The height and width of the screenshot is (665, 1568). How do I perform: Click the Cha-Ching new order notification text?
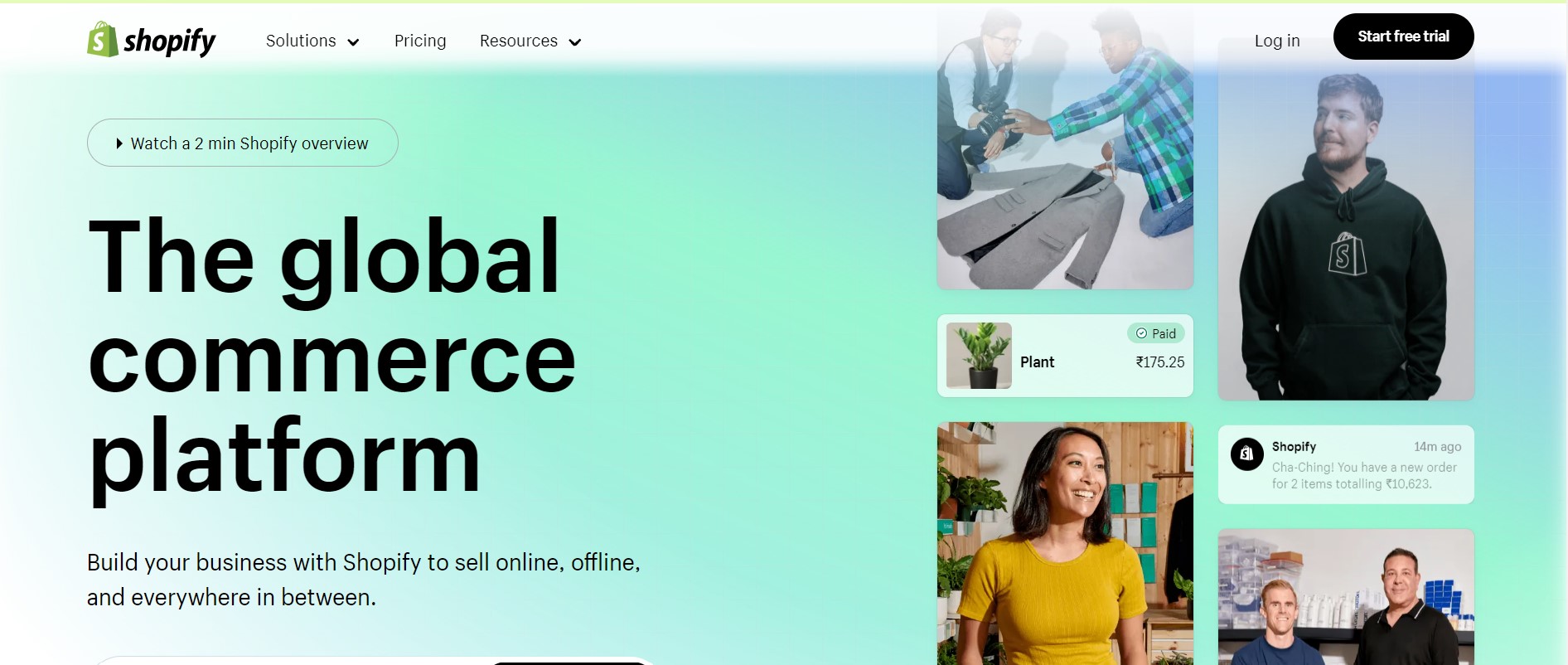[x=1364, y=476]
